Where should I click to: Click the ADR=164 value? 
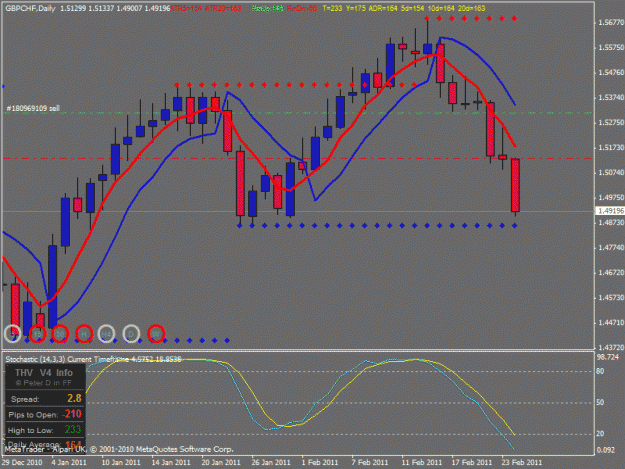[383, 8]
